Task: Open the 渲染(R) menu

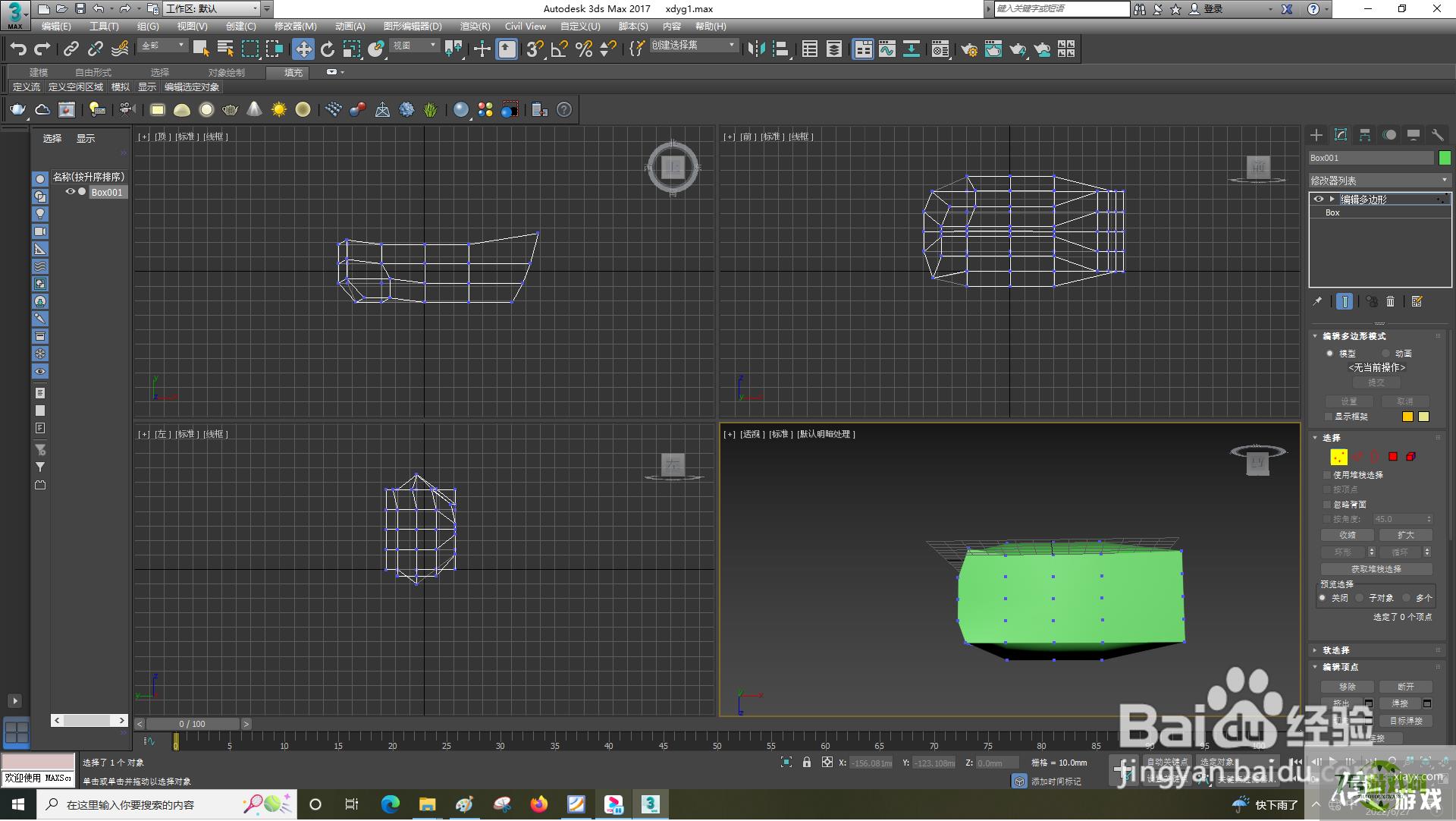Action: pyautogui.click(x=475, y=26)
